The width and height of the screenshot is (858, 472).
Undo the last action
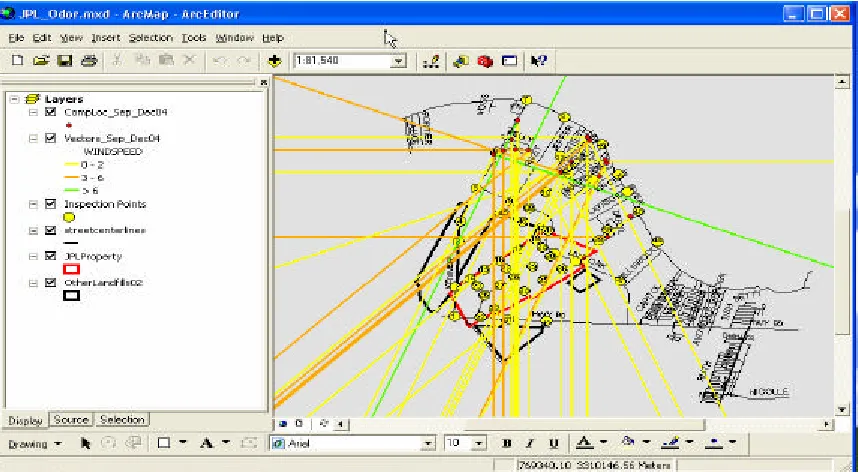point(220,61)
